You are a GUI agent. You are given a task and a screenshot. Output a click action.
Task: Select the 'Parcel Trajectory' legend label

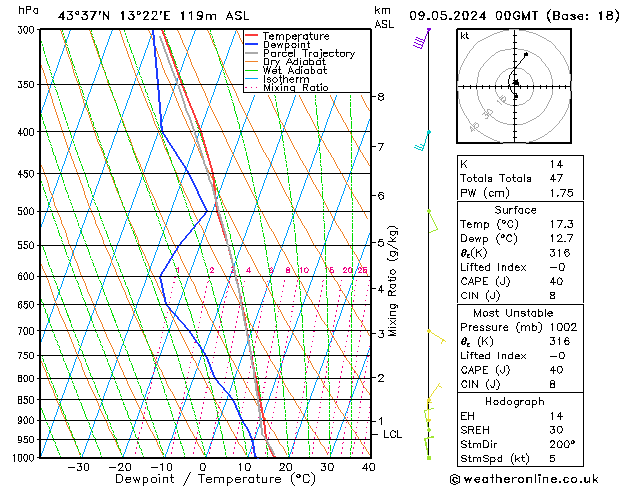point(309,53)
